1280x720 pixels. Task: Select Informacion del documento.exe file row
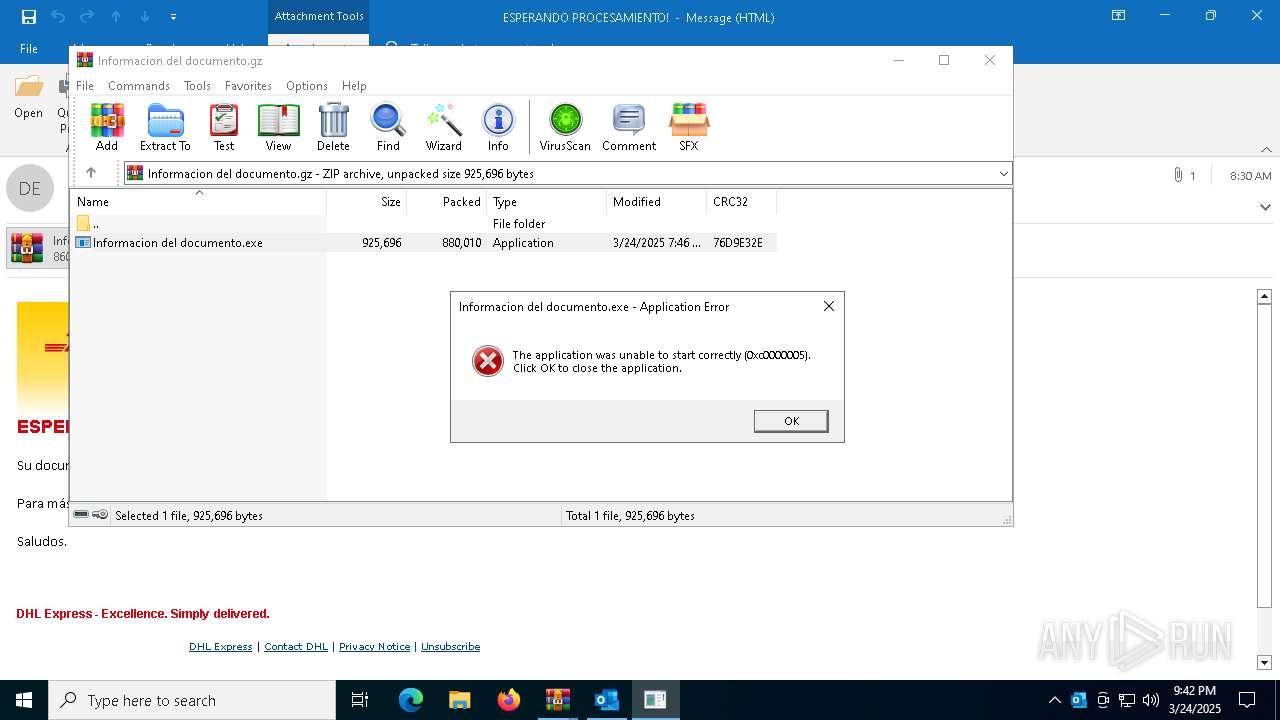point(424,242)
